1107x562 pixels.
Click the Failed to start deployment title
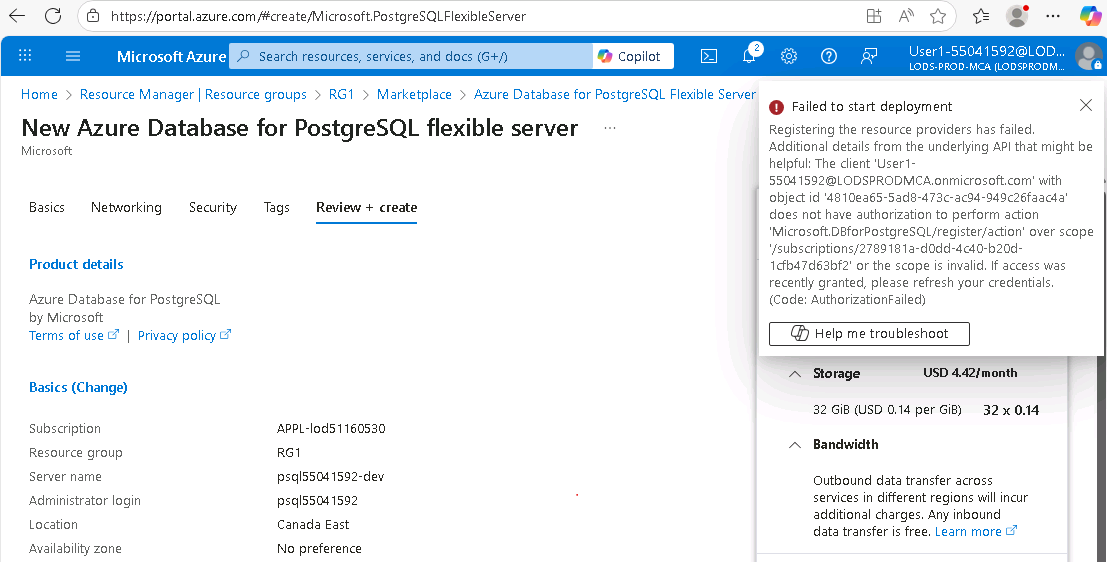[872, 107]
